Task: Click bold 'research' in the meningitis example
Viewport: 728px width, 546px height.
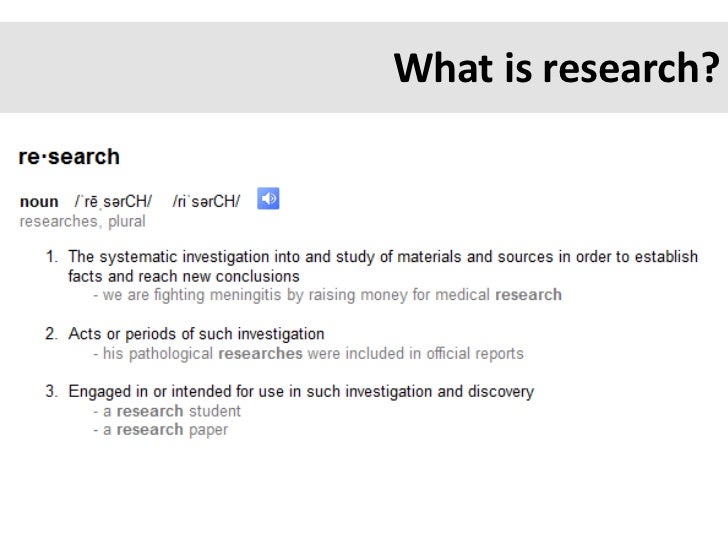Action: click(528, 295)
